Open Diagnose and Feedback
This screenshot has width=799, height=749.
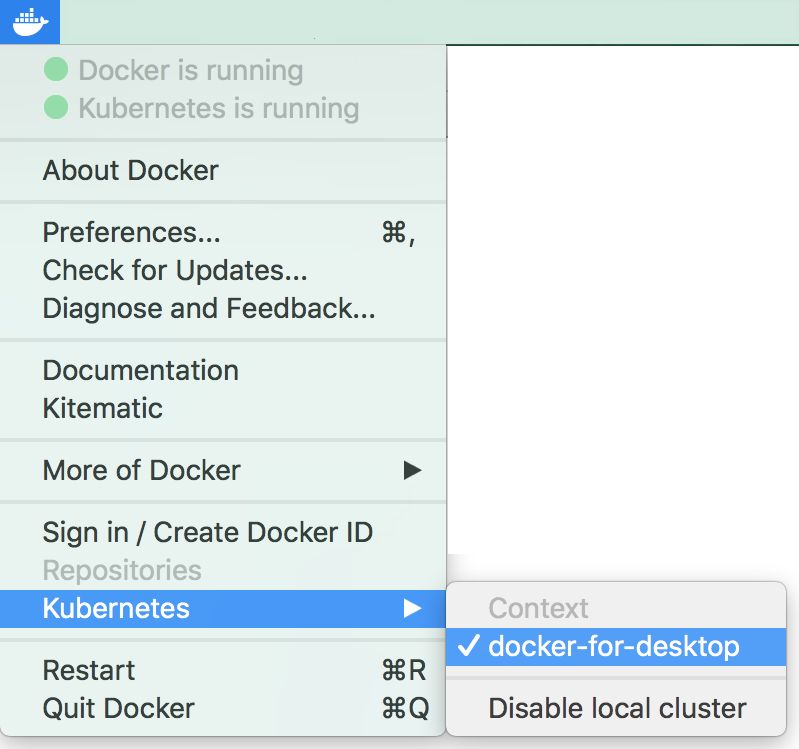223,308
